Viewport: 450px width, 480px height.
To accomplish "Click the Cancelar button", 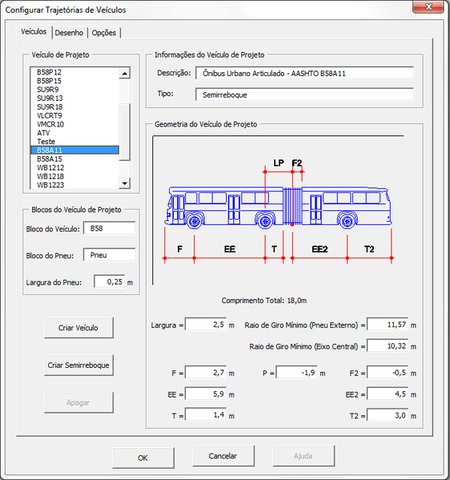I will pyautogui.click(x=223, y=456).
